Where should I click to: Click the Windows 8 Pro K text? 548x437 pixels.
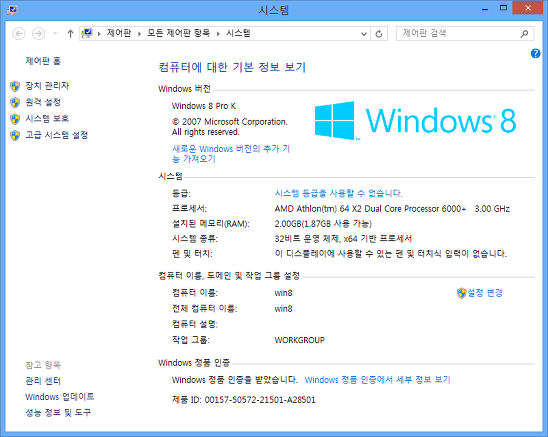[204, 106]
